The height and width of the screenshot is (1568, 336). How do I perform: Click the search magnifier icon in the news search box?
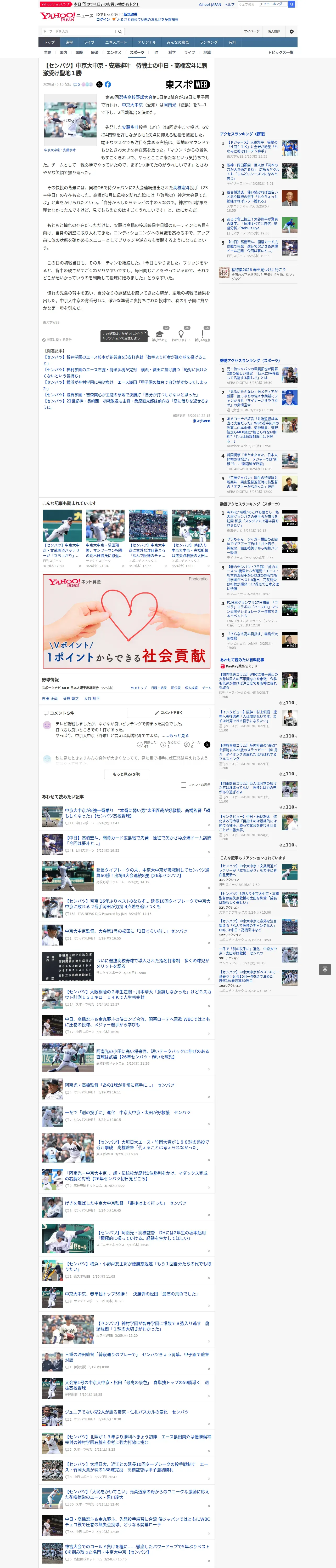(120, 31)
